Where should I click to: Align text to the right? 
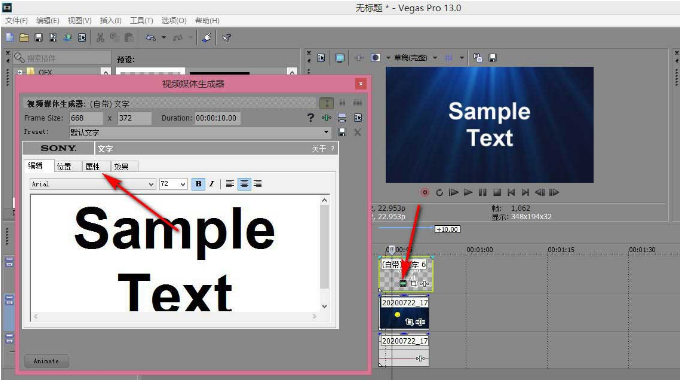pos(258,184)
